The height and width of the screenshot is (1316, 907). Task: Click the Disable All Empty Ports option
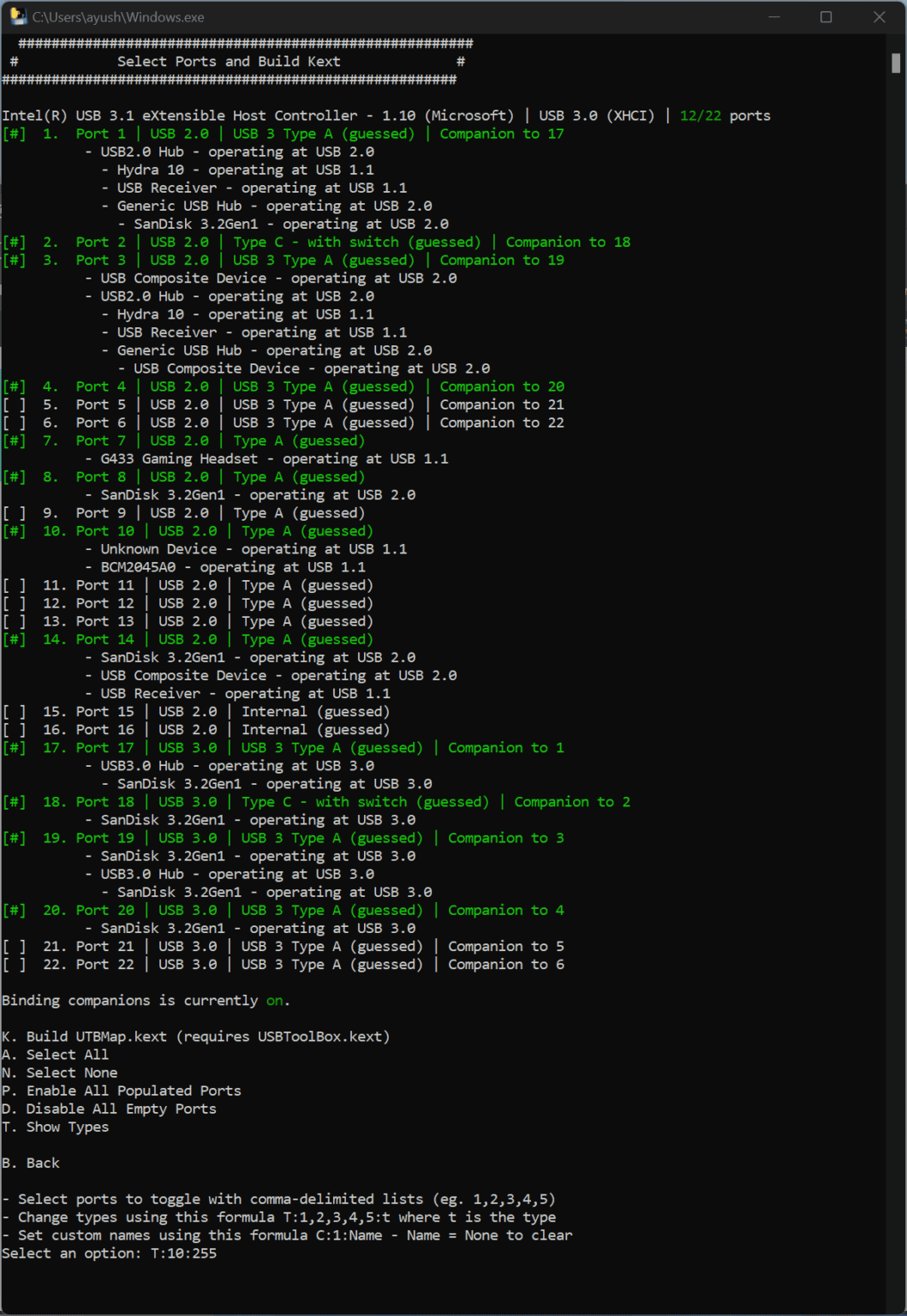(110, 1109)
